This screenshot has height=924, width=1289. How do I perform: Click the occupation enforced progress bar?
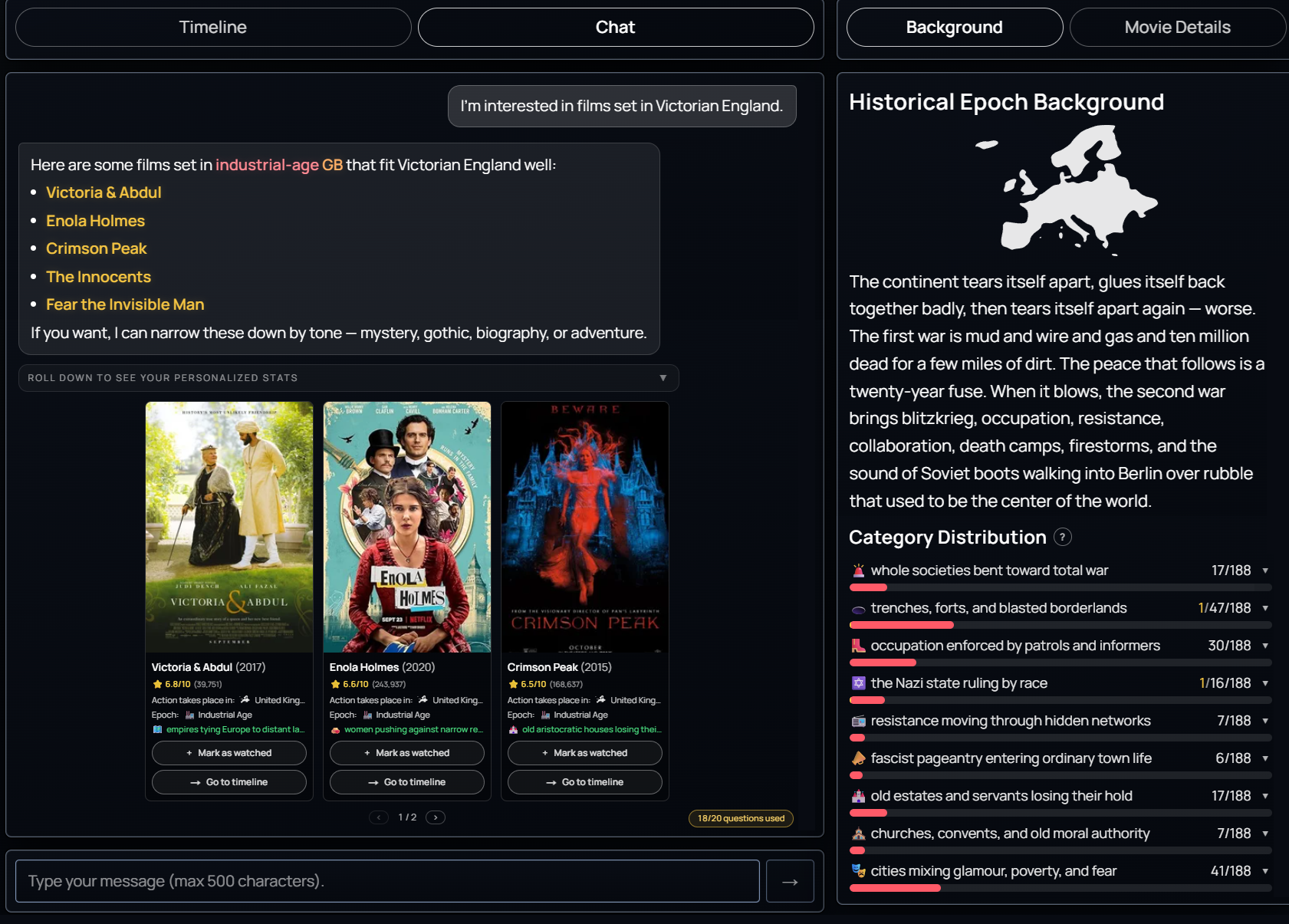pyautogui.click(x=1061, y=663)
